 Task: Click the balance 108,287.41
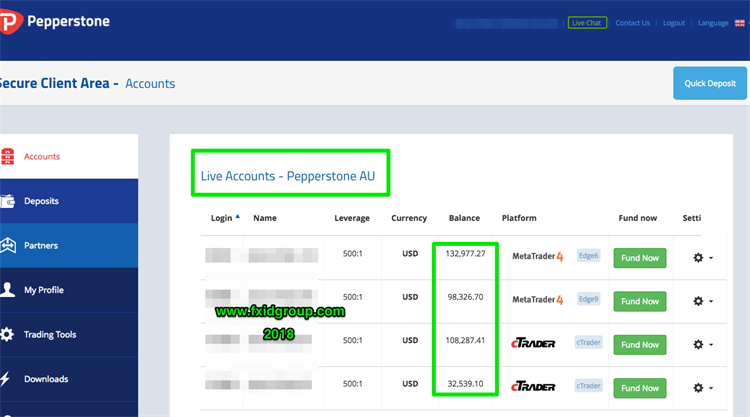[x=465, y=340]
